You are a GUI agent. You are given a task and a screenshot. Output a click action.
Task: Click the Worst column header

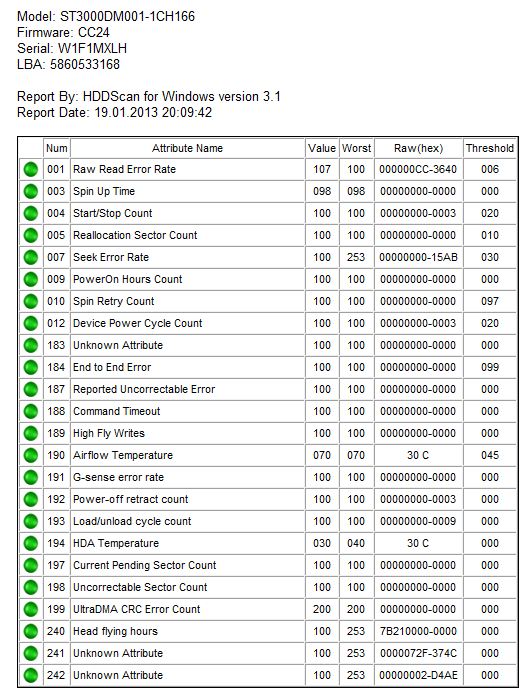click(356, 148)
